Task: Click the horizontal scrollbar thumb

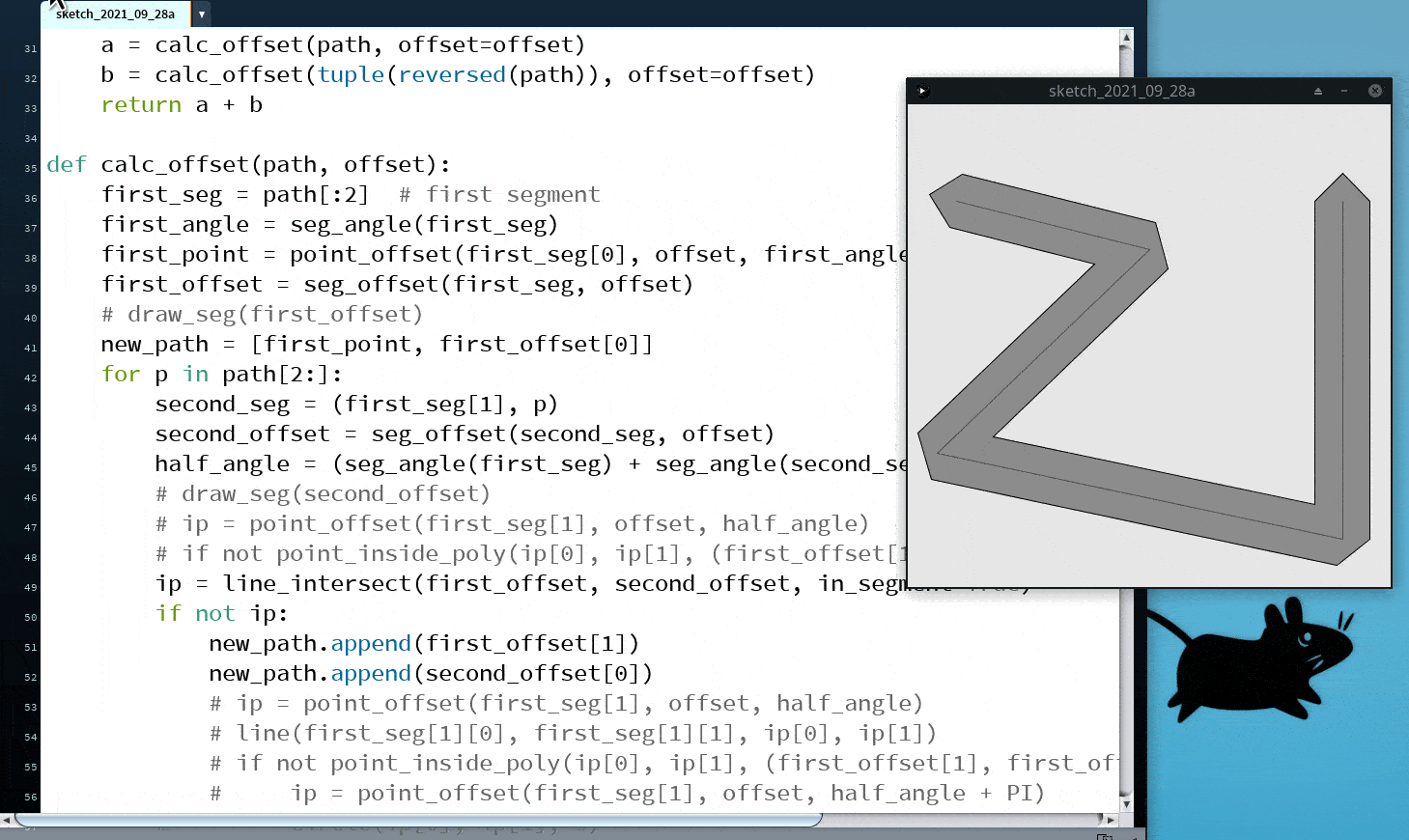Action: click(415, 820)
